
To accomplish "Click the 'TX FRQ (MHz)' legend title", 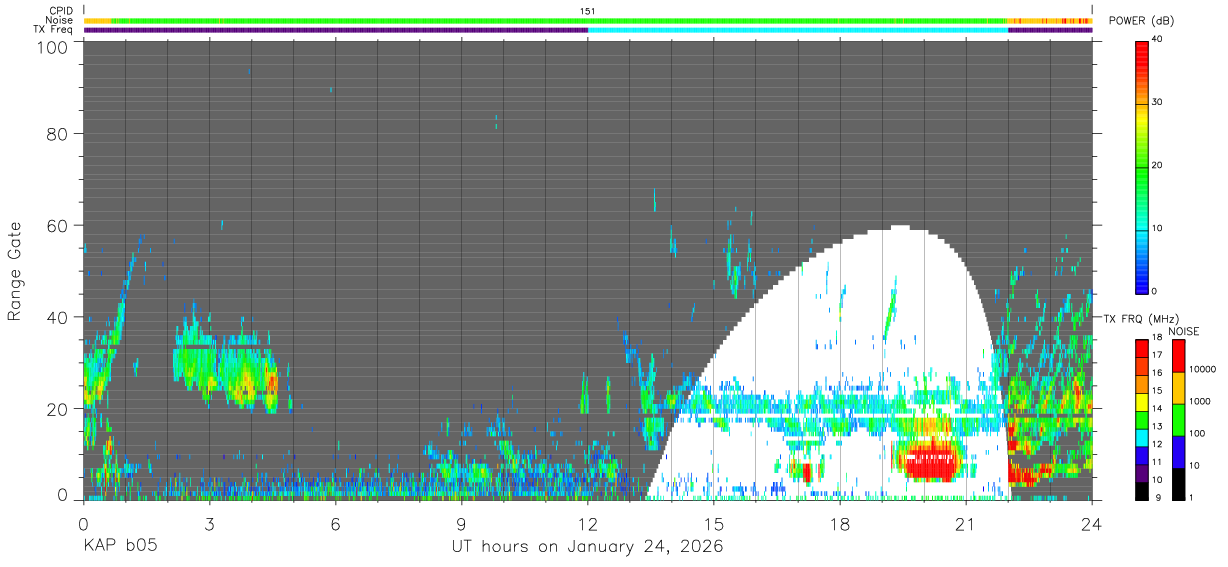I will pos(1141,319).
